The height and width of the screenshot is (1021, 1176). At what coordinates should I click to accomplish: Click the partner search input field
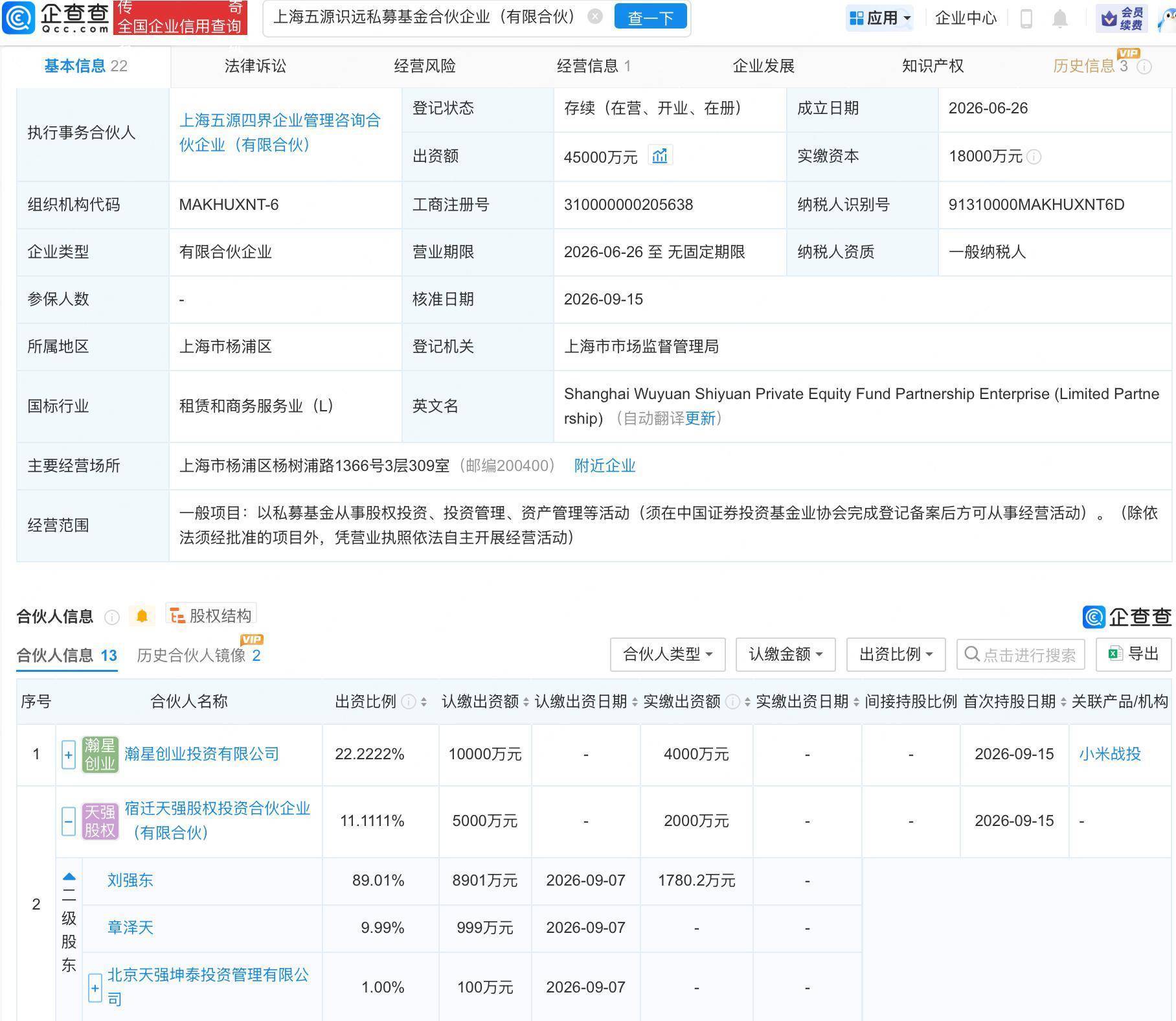1021,654
